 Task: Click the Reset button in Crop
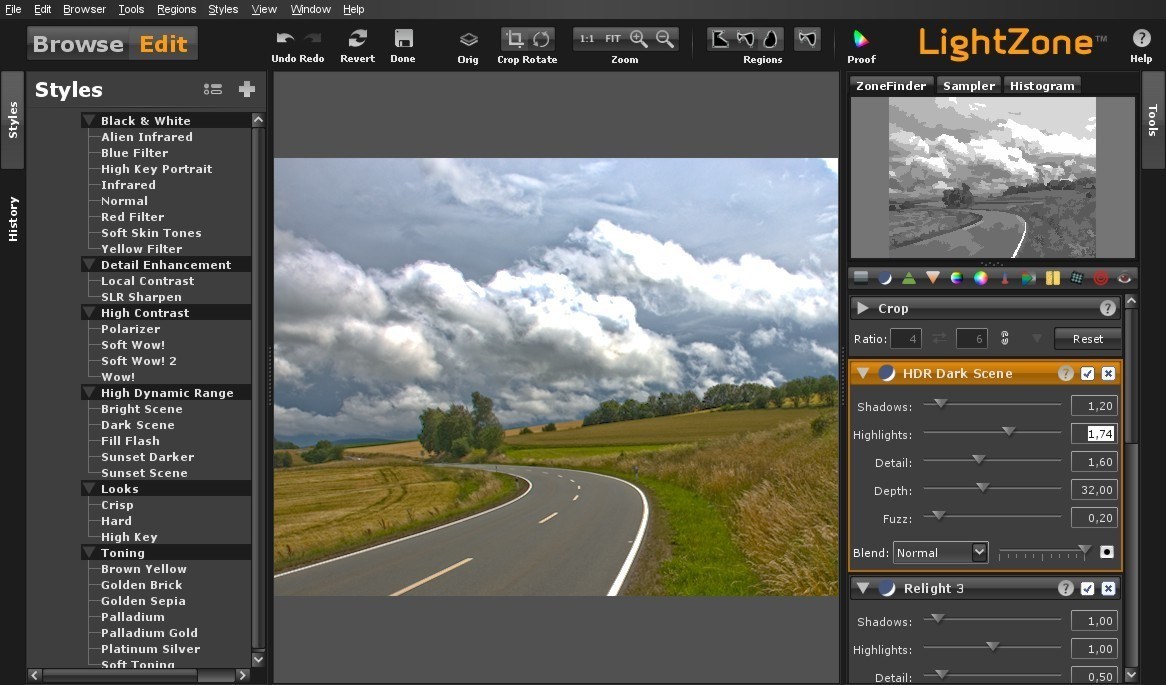point(1087,339)
